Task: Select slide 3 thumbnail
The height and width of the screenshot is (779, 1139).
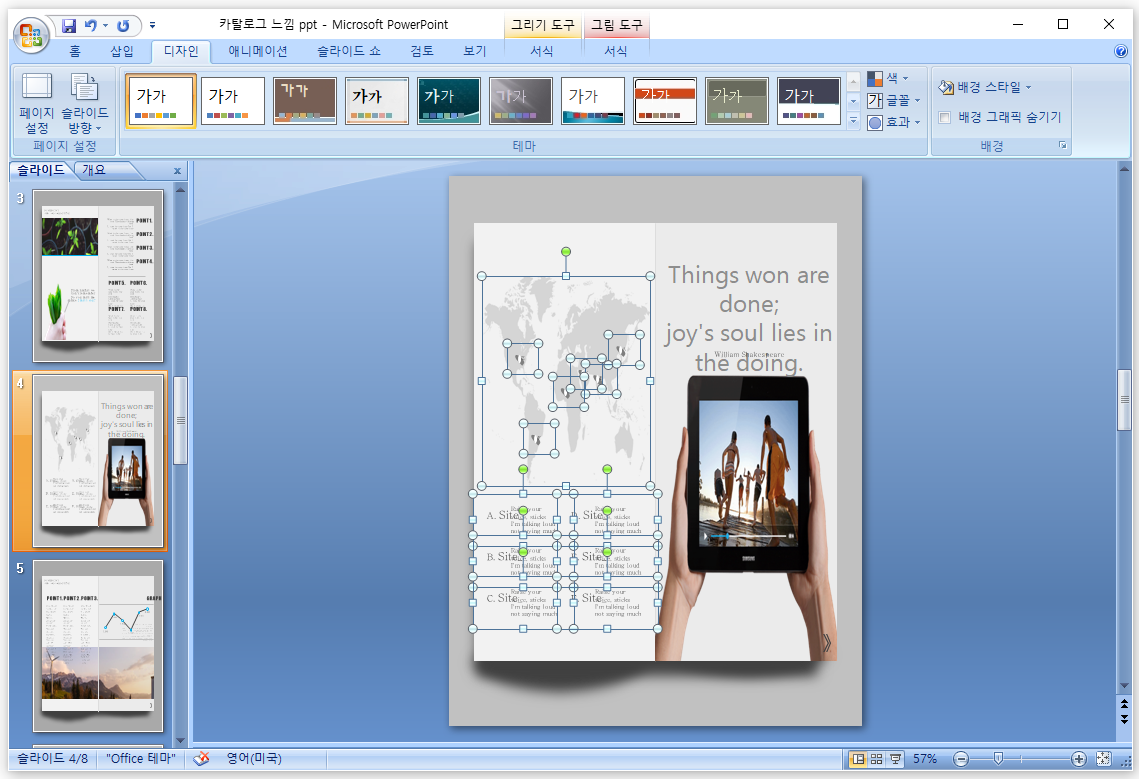Action: point(98,276)
